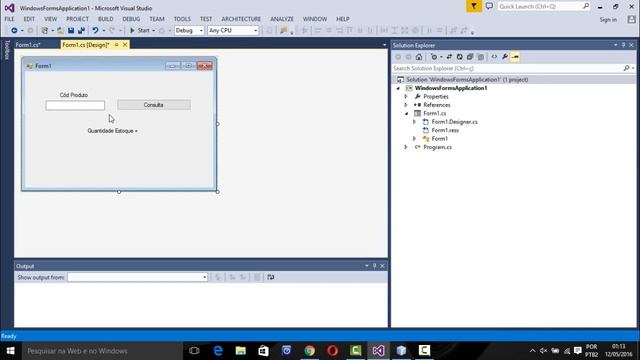This screenshot has width=640, height=360.
Task: Start debugging with the Start button
Action: [x=140, y=31]
